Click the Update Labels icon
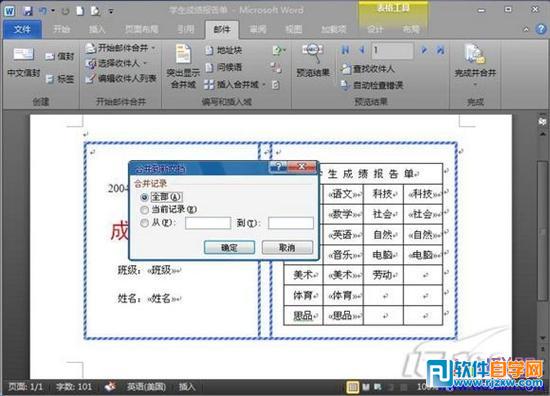This screenshot has height=396, width=550. (276, 85)
